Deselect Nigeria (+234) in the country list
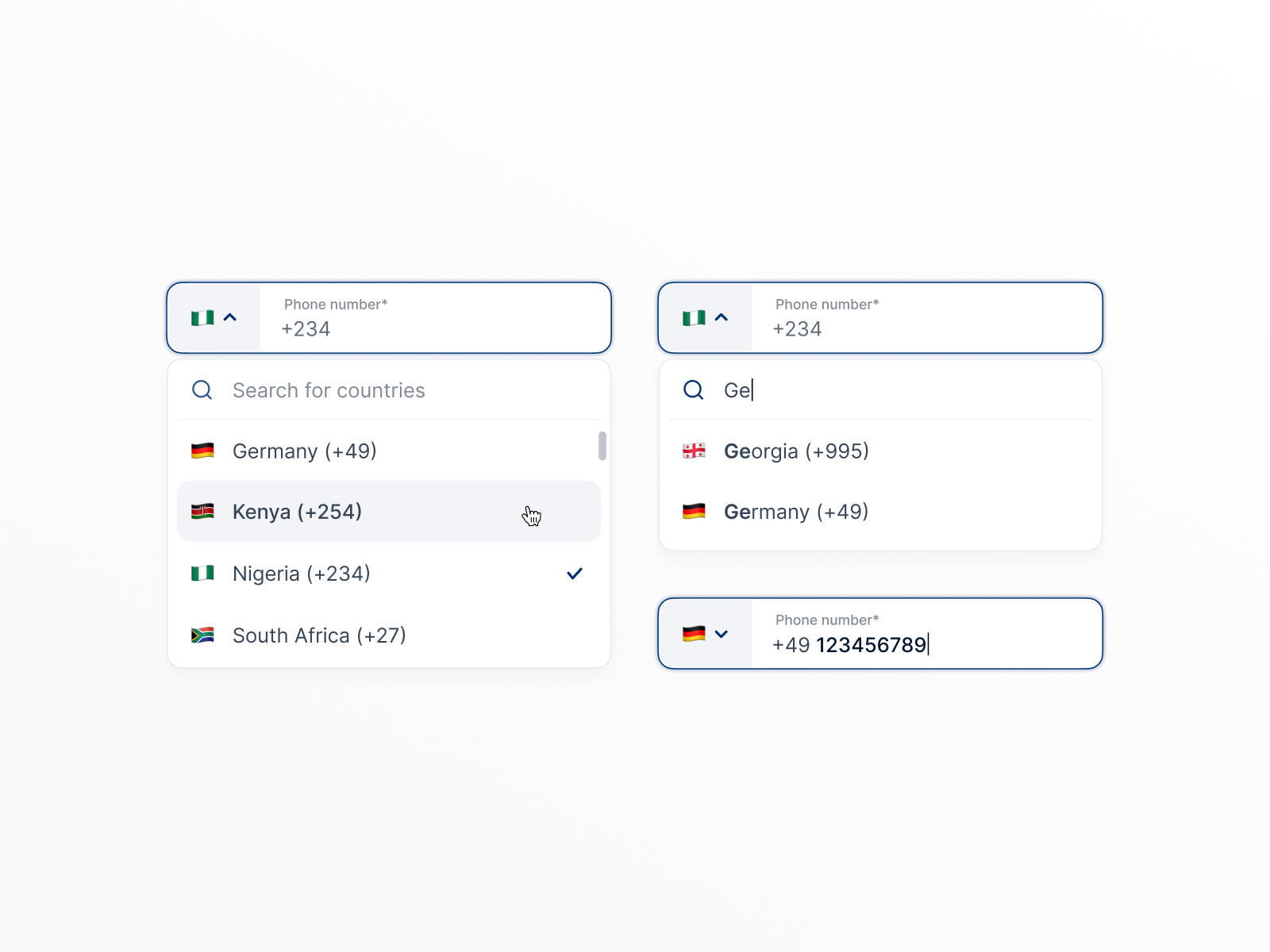Screen dimensions: 1270x952 pyautogui.click(x=301, y=573)
